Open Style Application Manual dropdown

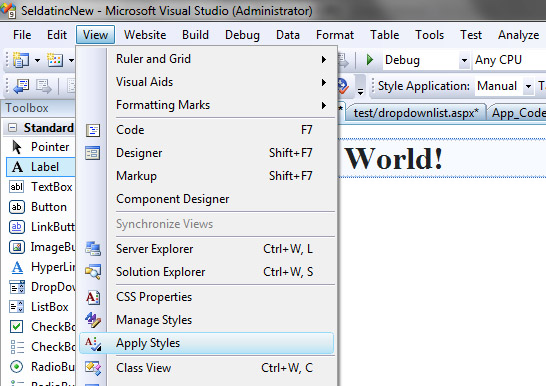pos(528,86)
